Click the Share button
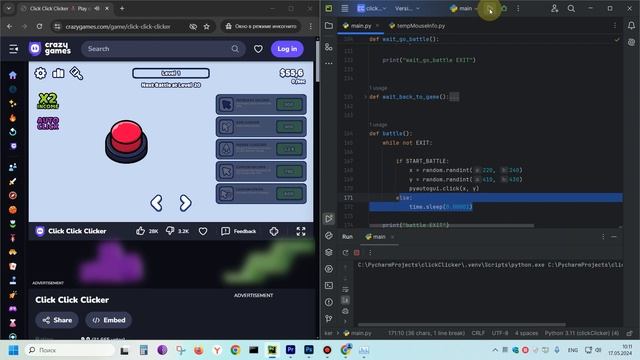This screenshot has width=640, height=360. 57,320
